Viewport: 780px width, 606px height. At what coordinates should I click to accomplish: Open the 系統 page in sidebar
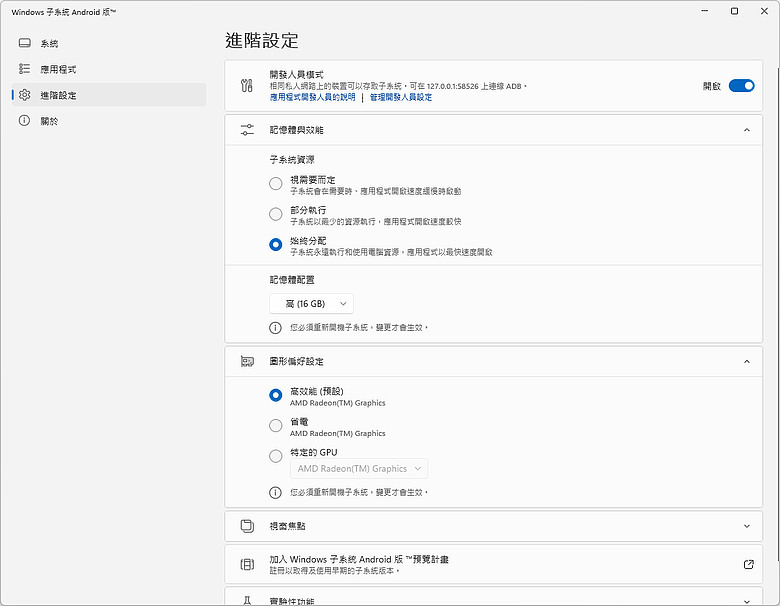[x=109, y=43]
